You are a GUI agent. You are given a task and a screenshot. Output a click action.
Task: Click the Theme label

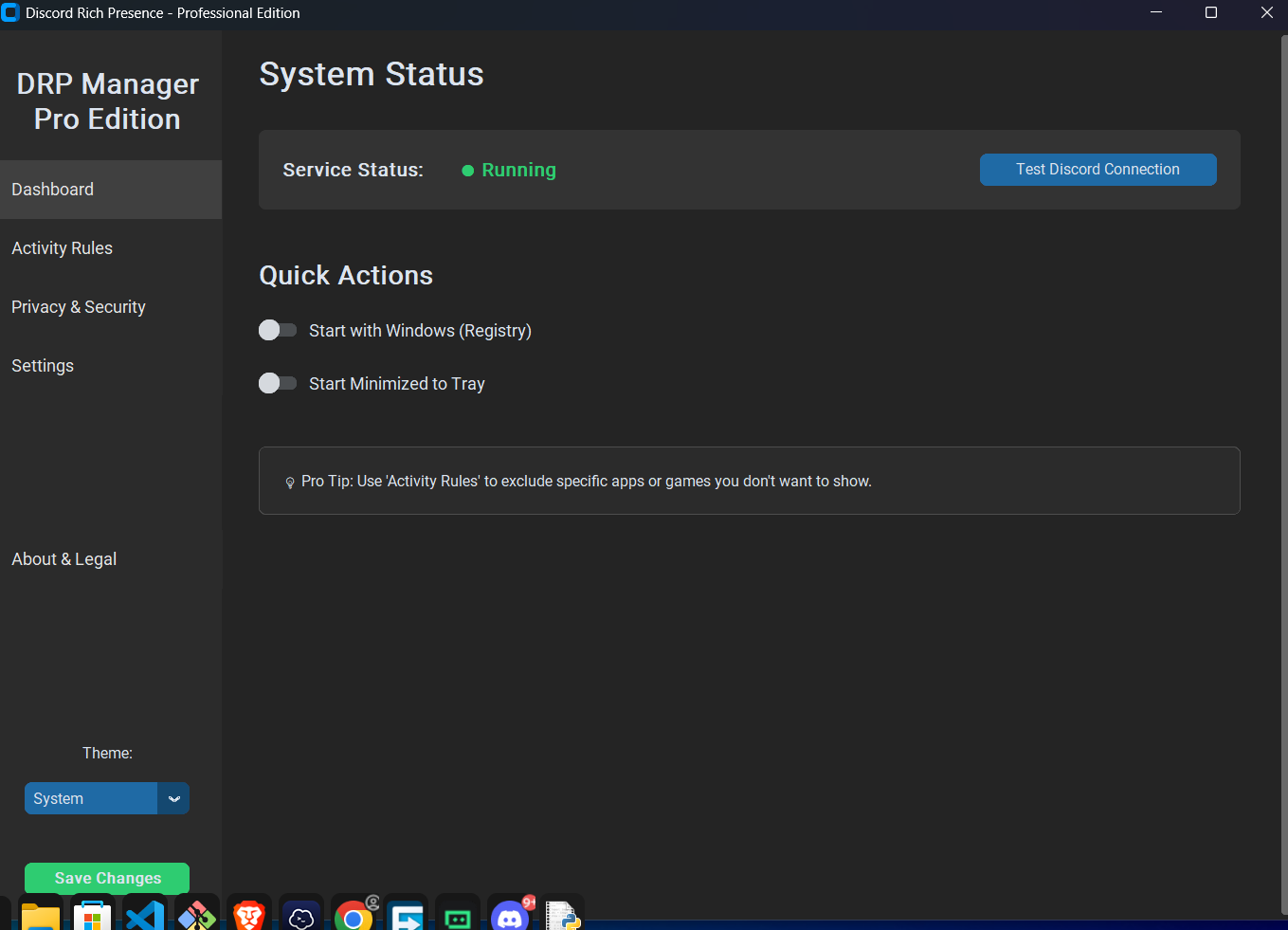[x=107, y=753]
